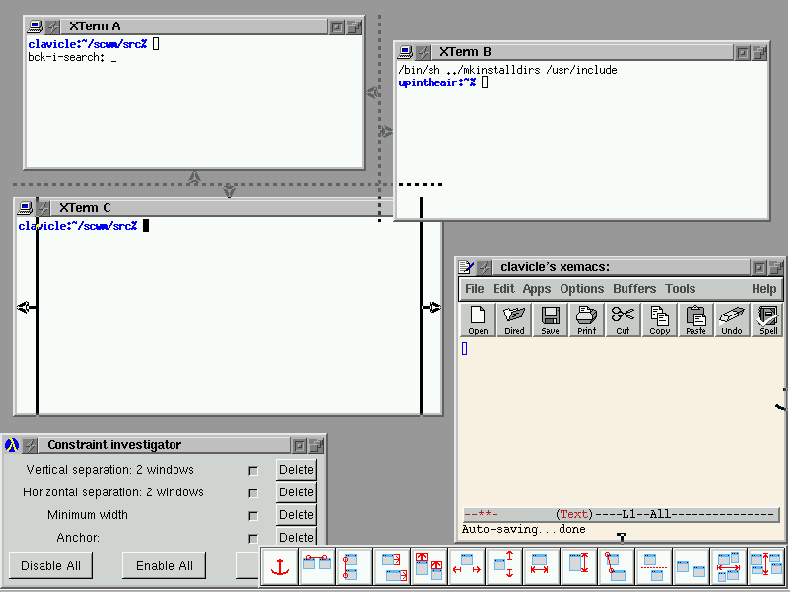Image resolution: width=790 pixels, height=592 pixels.
Task: Select the red anchor constraint tool
Action: (280, 567)
